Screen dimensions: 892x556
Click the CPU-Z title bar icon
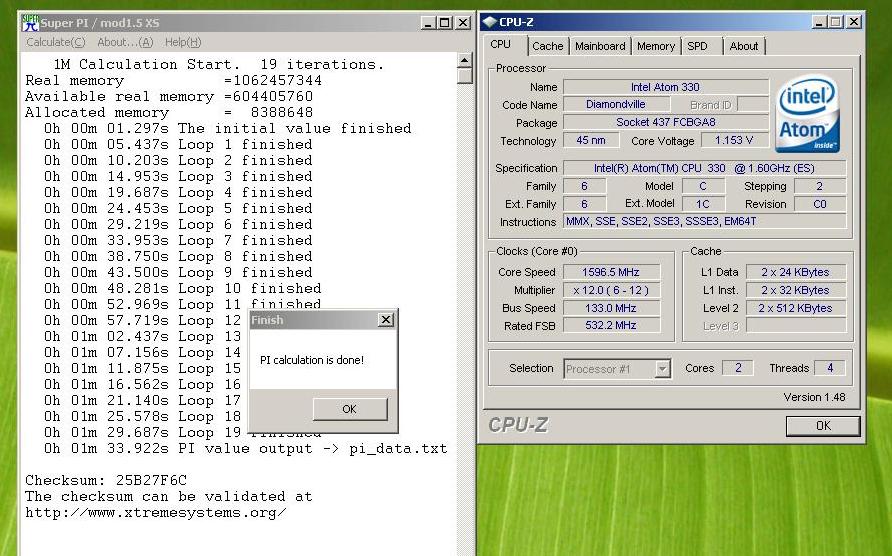click(489, 22)
